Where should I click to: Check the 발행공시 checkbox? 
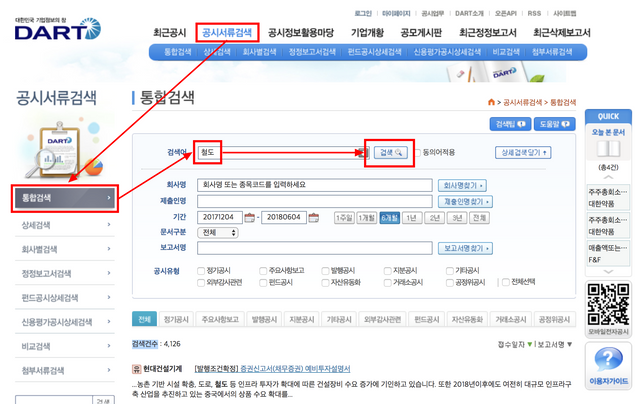click(325, 271)
